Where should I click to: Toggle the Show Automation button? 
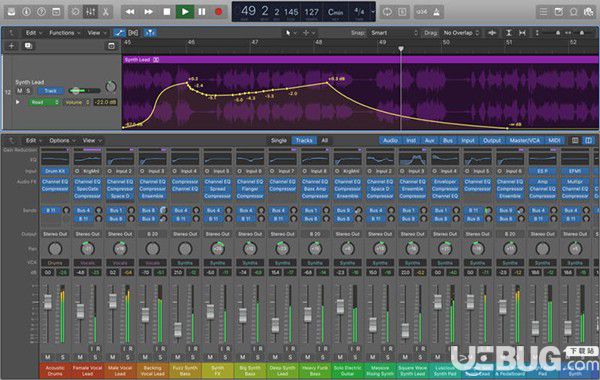click(x=119, y=33)
